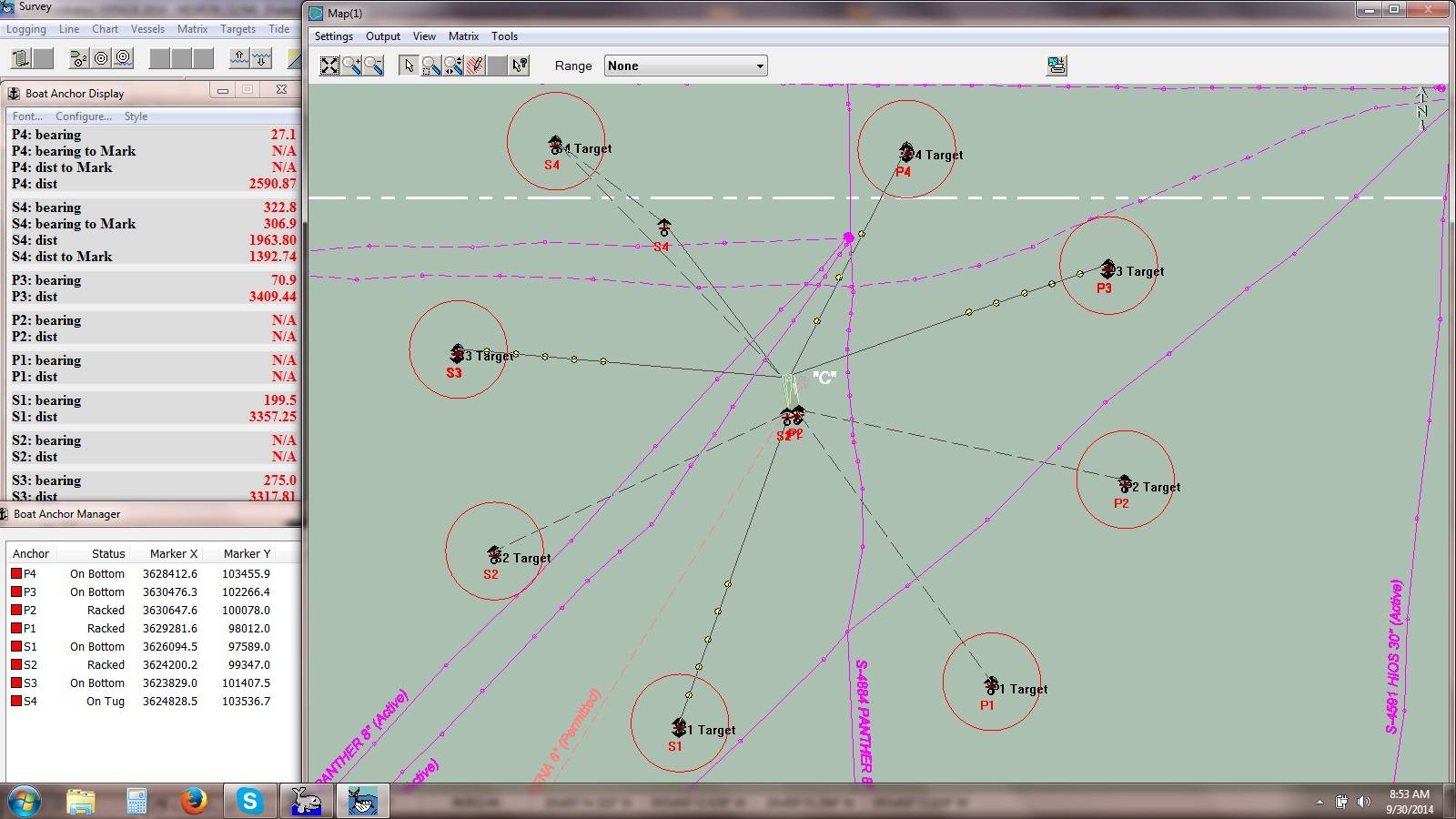Open Firefox from the taskbar
1456x819 pixels.
193,801
